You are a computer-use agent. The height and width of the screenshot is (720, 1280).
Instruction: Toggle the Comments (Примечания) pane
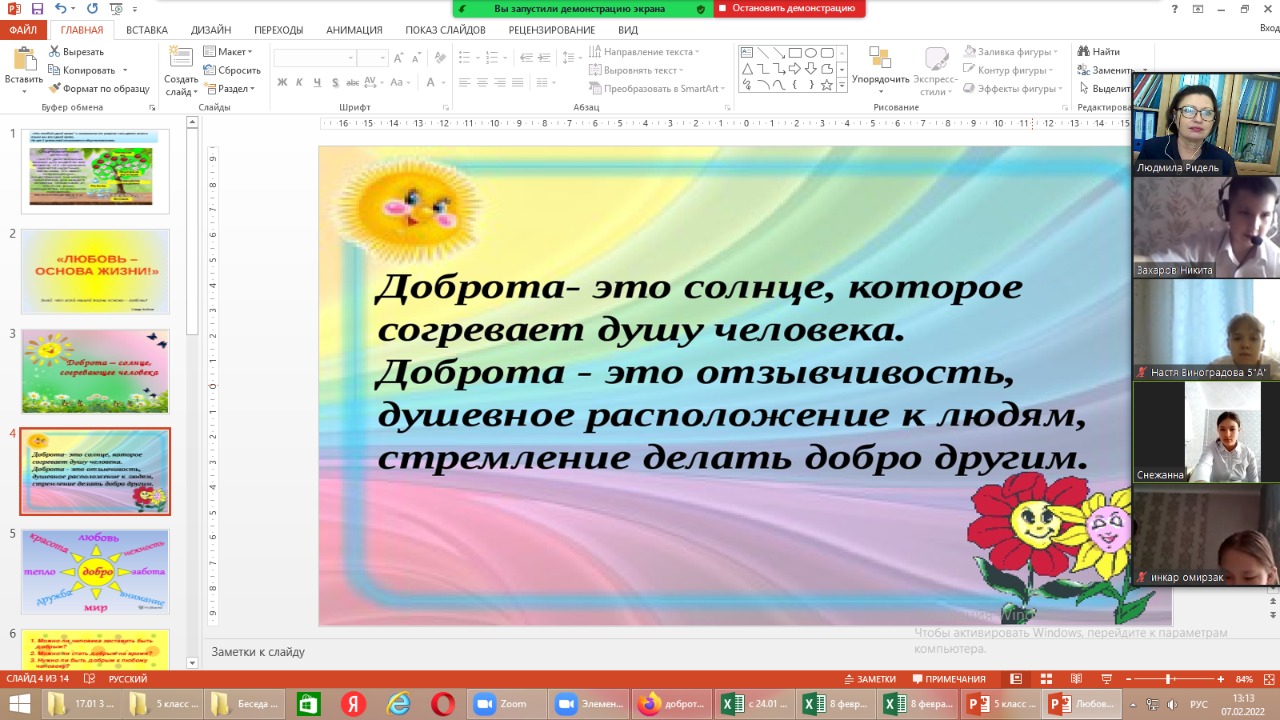[x=948, y=680]
